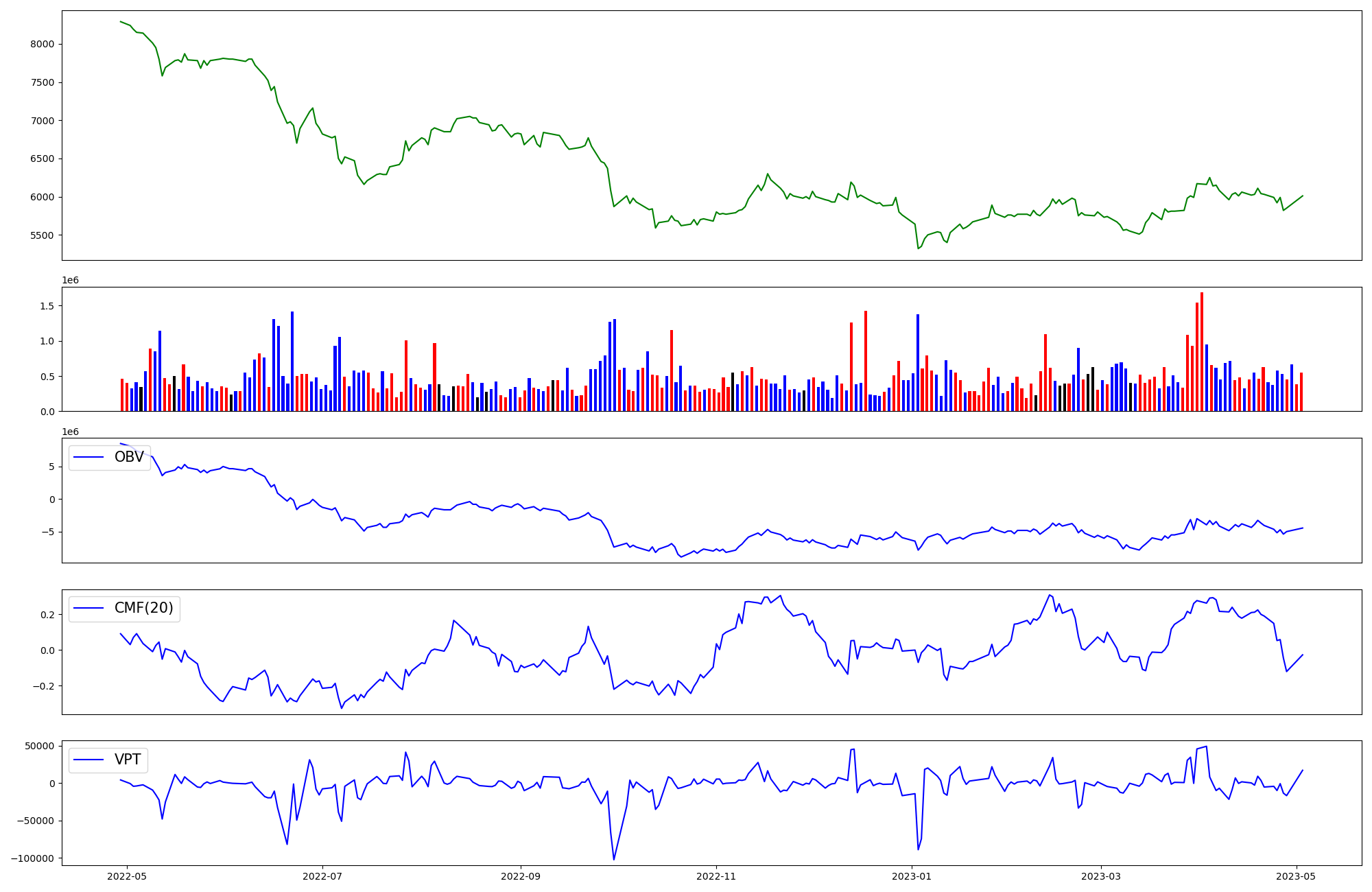Click the 2023-03 x-axis date label

pos(1101,876)
